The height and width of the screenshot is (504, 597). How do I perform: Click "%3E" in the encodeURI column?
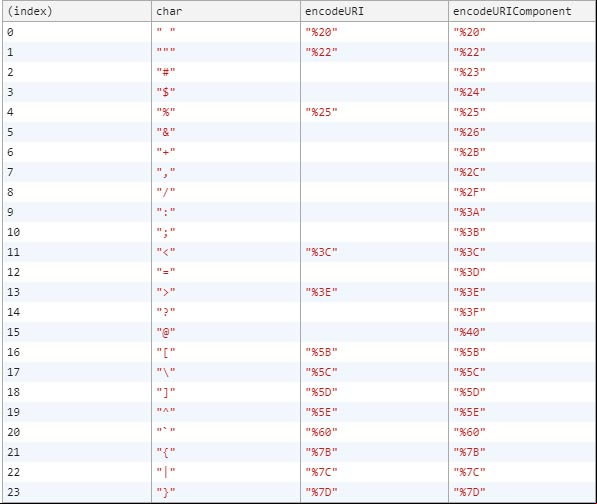[321, 292]
